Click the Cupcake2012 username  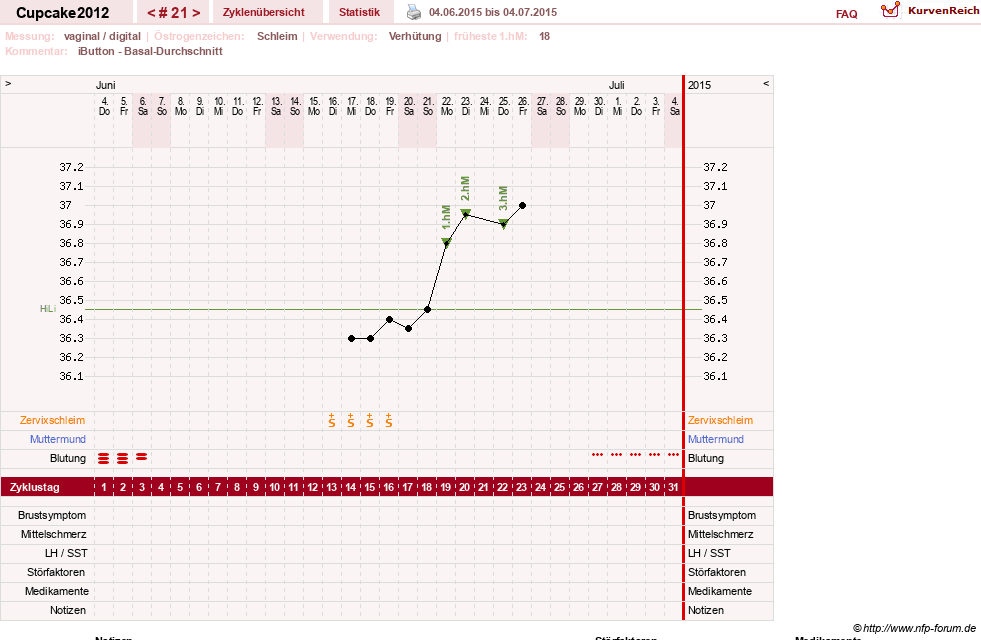[63, 13]
